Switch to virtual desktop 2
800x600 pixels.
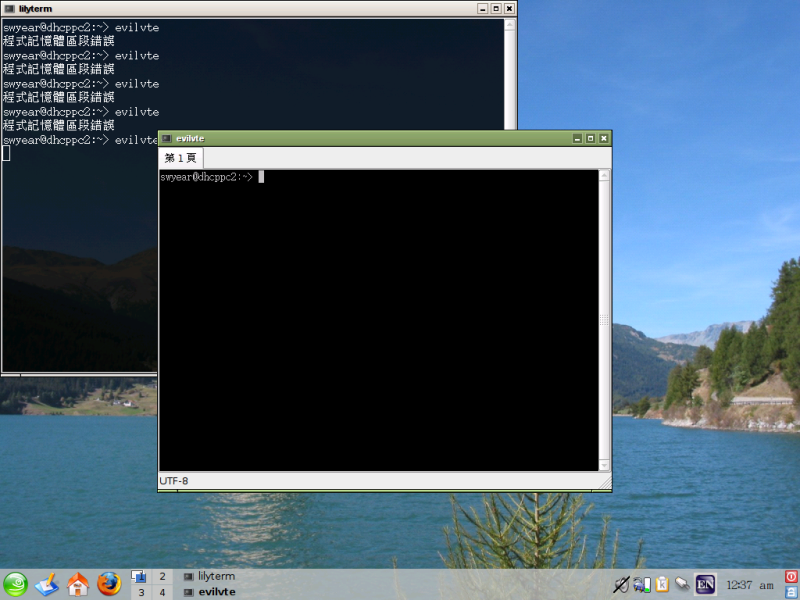click(x=162, y=577)
